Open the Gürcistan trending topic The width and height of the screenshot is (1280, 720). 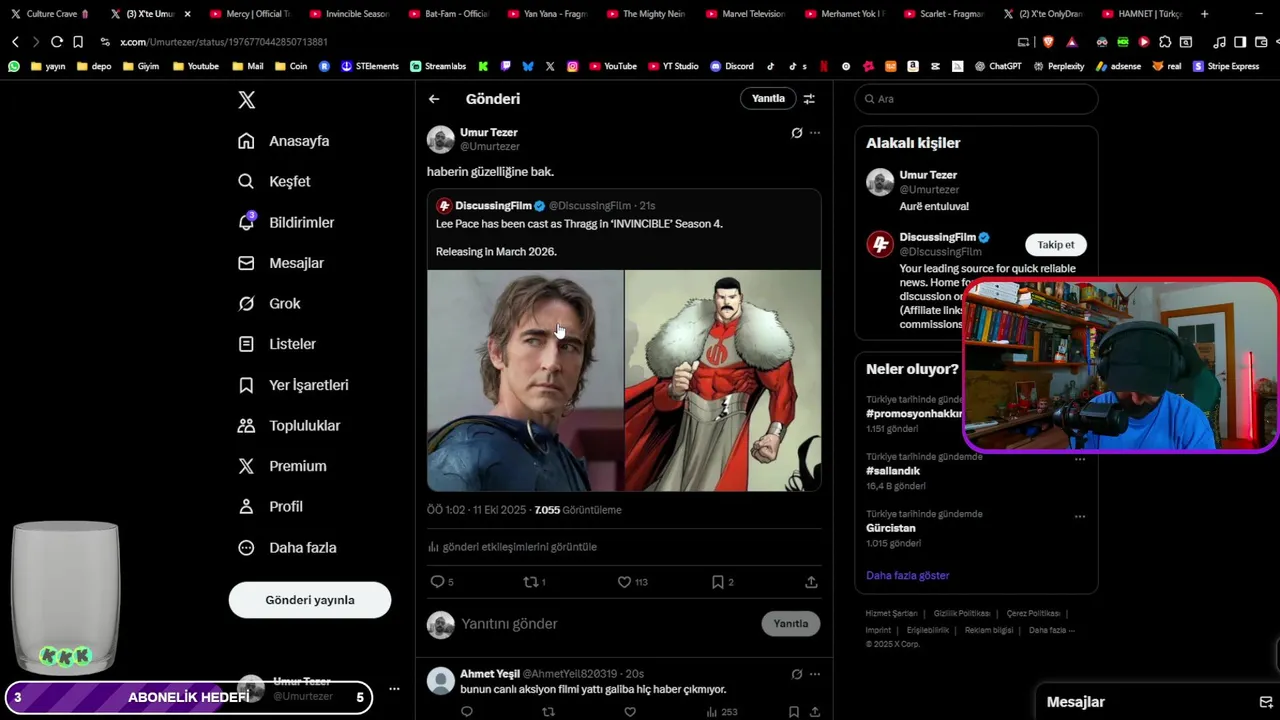(x=891, y=528)
